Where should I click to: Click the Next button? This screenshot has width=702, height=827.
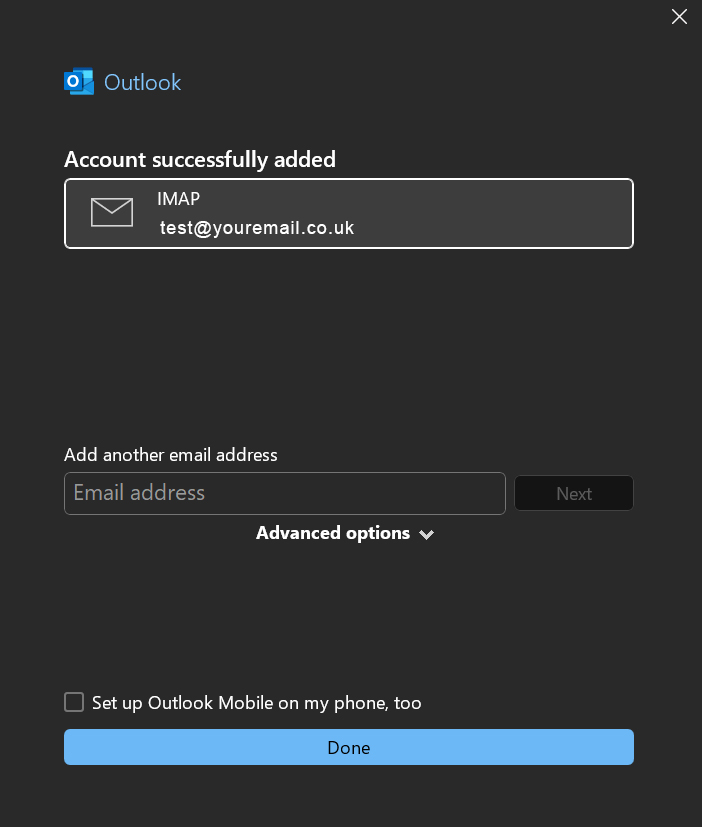574,494
